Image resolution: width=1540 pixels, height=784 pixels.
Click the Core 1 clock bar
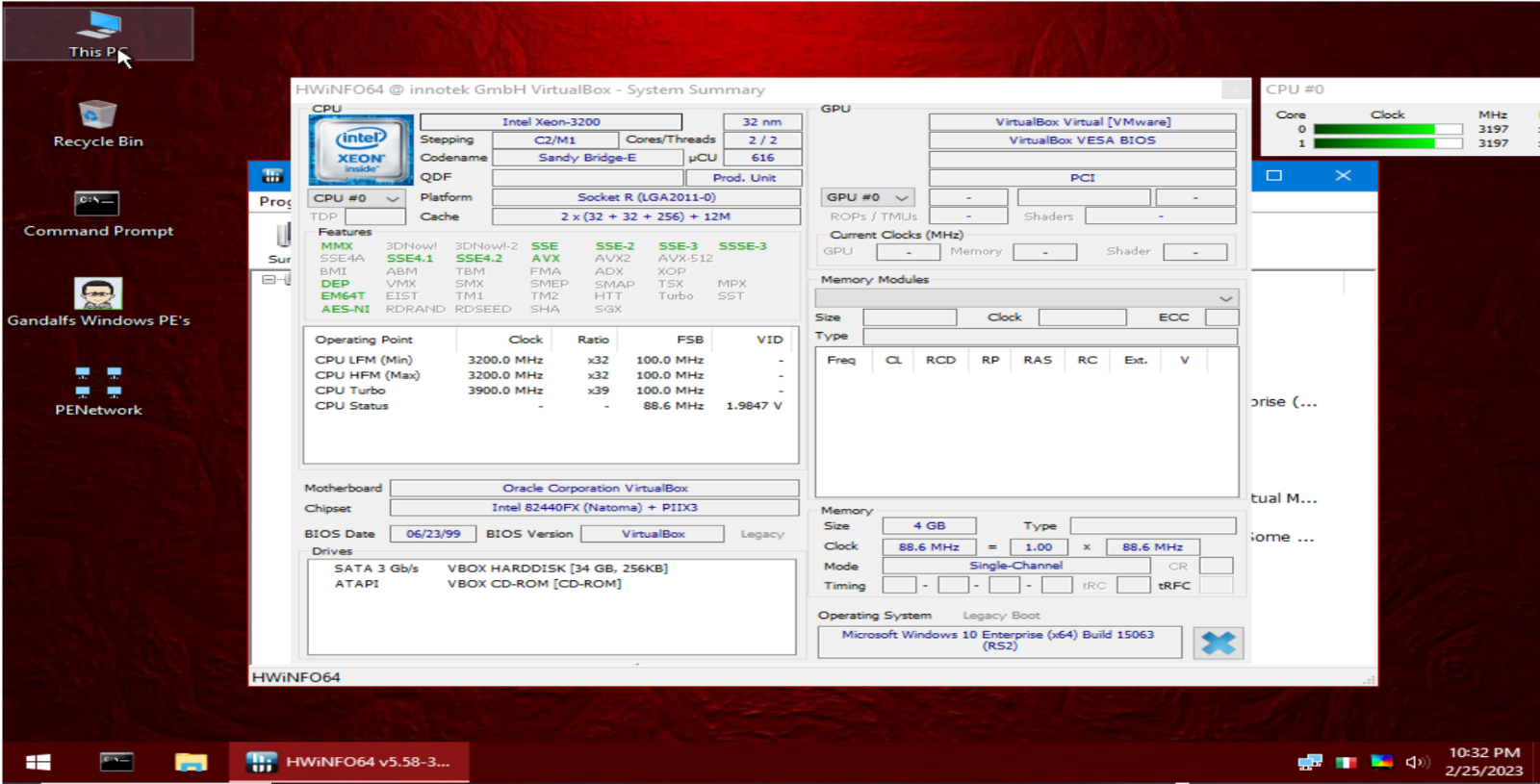(1387, 143)
